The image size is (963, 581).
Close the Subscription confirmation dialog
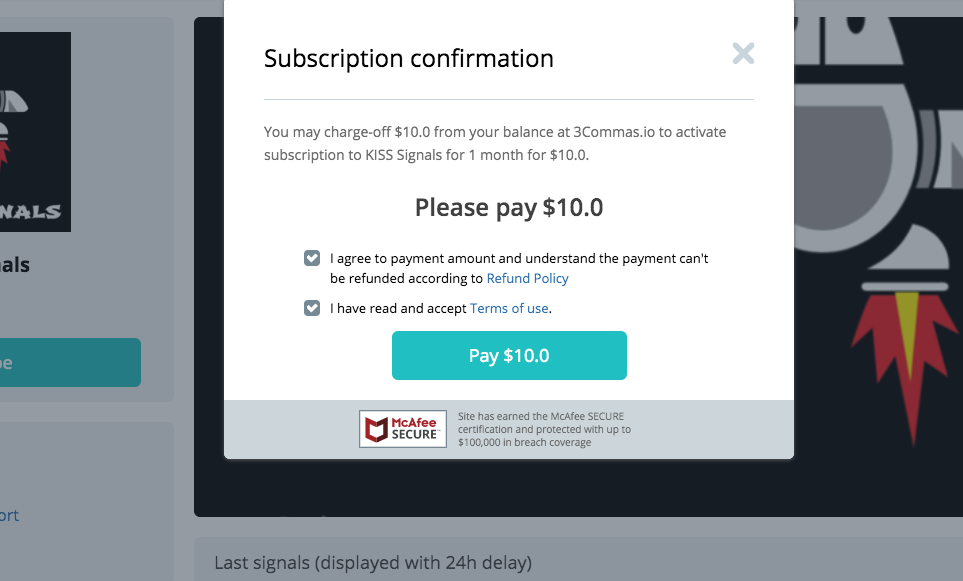pos(743,53)
